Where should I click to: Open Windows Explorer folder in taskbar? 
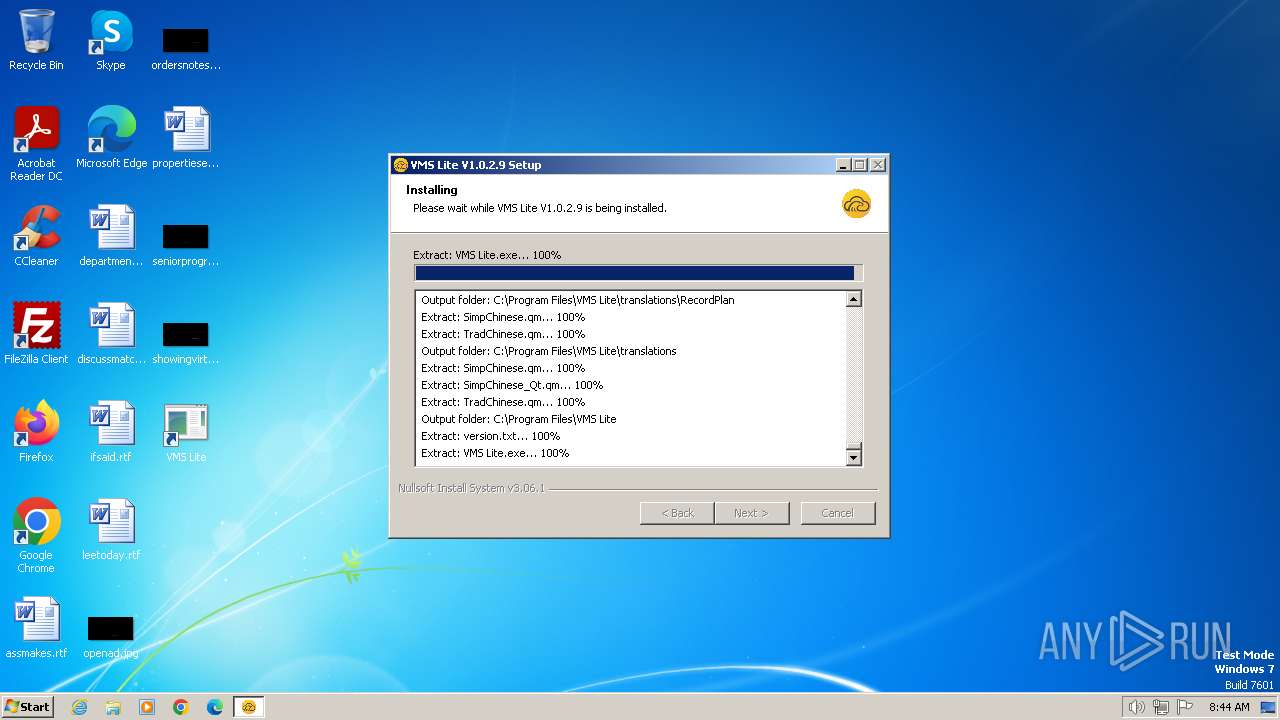(x=113, y=707)
